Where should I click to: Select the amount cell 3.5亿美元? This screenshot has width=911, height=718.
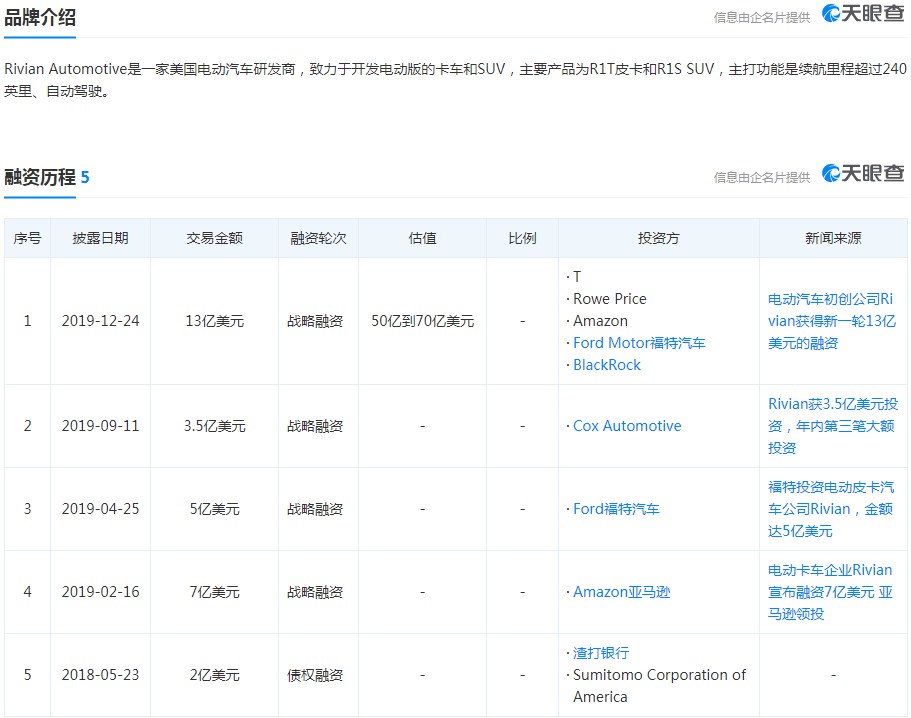[x=214, y=426]
